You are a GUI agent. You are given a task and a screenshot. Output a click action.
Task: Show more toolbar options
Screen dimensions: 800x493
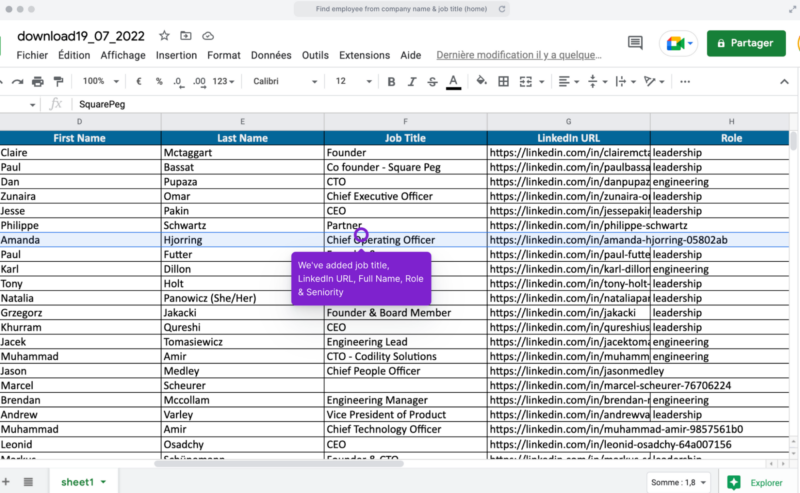pos(685,82)
